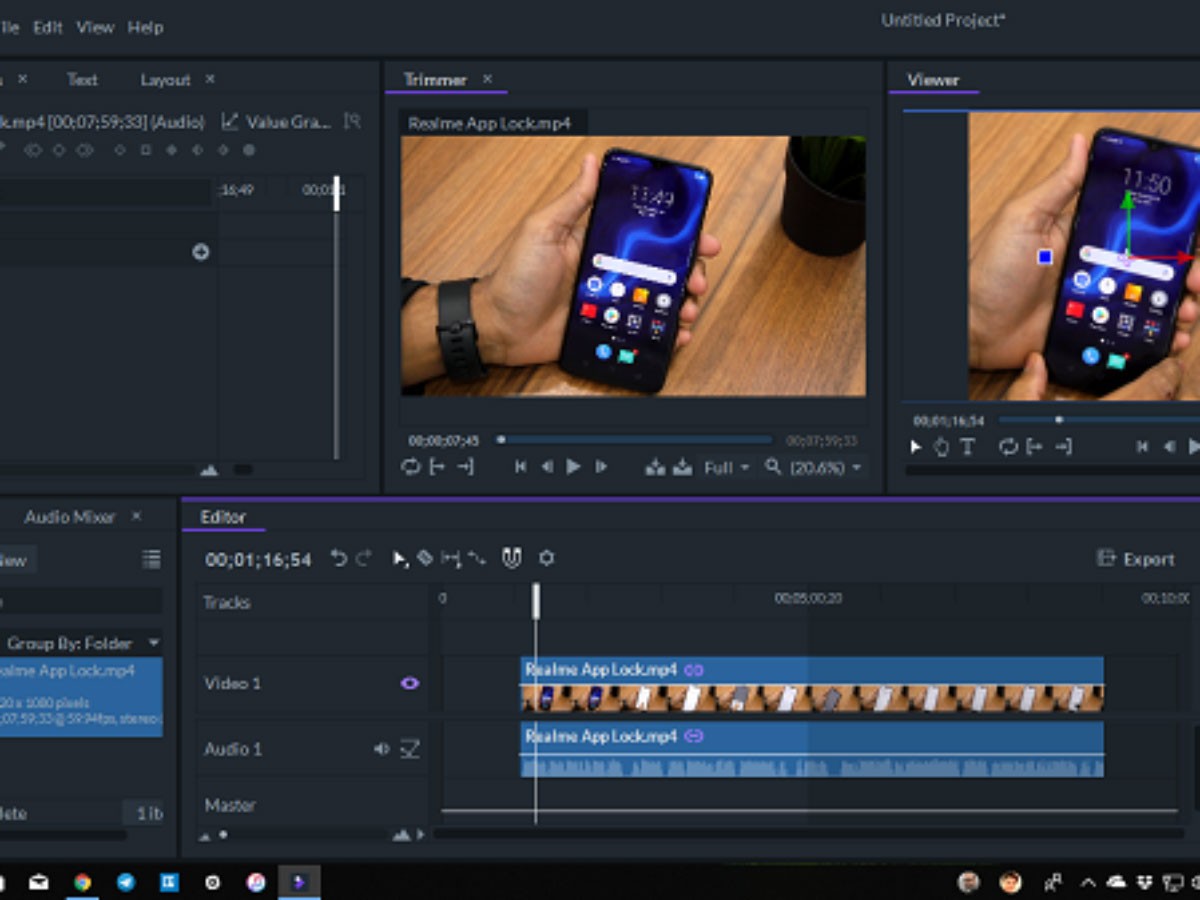
Task: Select the Viewer Text tool
Action: 967,447
